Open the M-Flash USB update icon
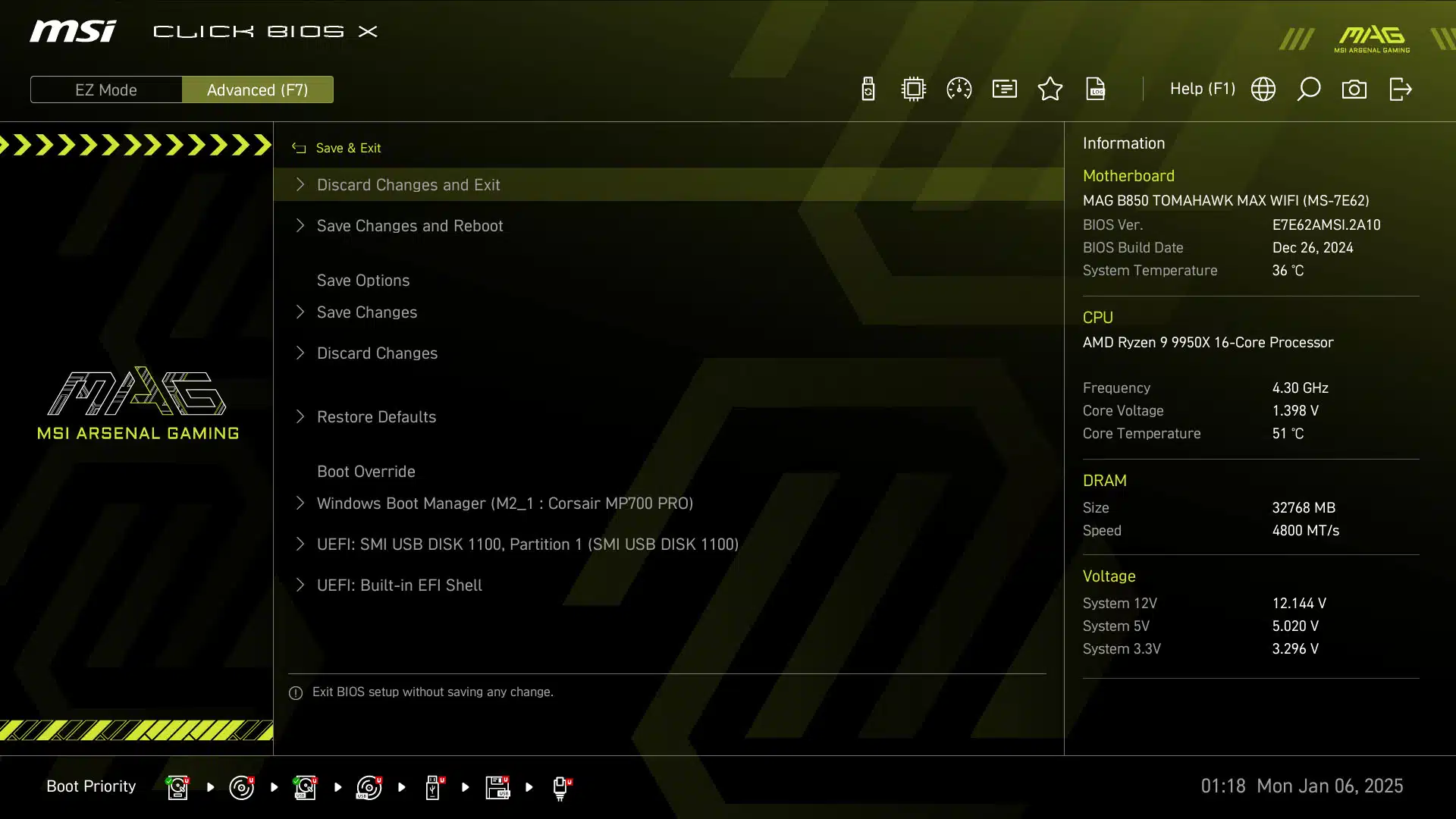The image size is (1456, 819). tap(868, 89)
